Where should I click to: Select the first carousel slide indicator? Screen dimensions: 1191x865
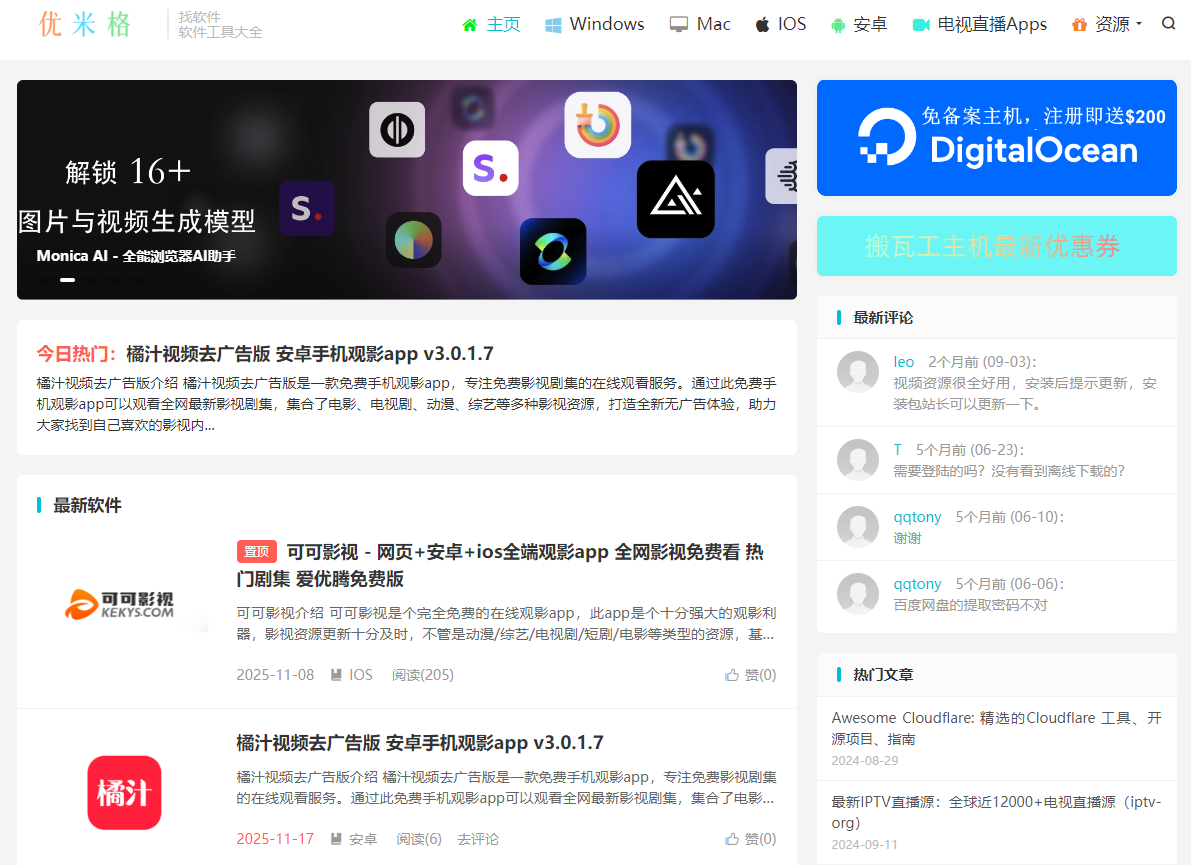[x=68, y=280]
